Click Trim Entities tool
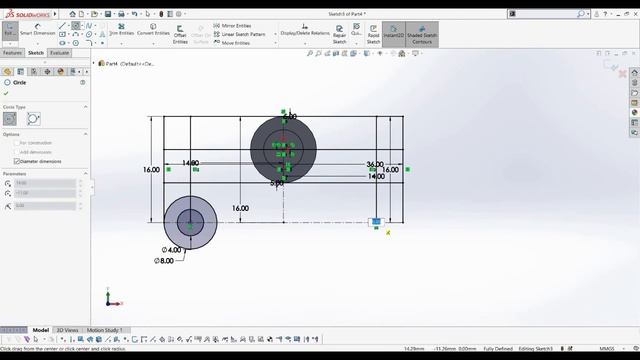The image size is (640, 360). [121, 29]
